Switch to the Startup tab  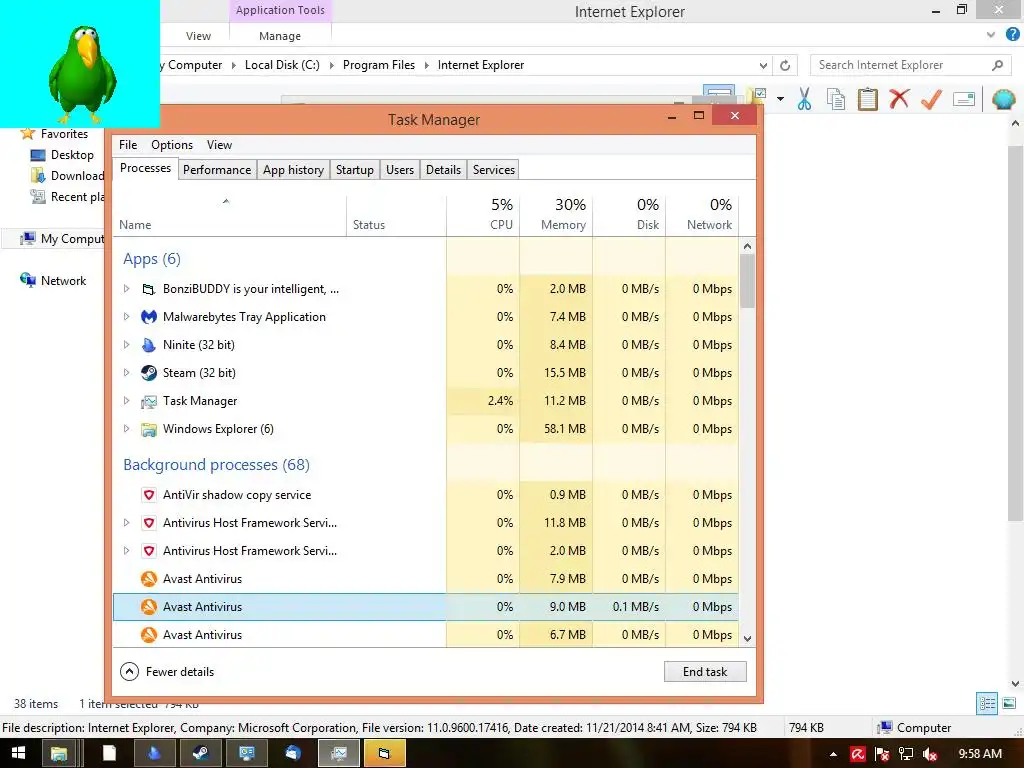[x=355, y=170]
